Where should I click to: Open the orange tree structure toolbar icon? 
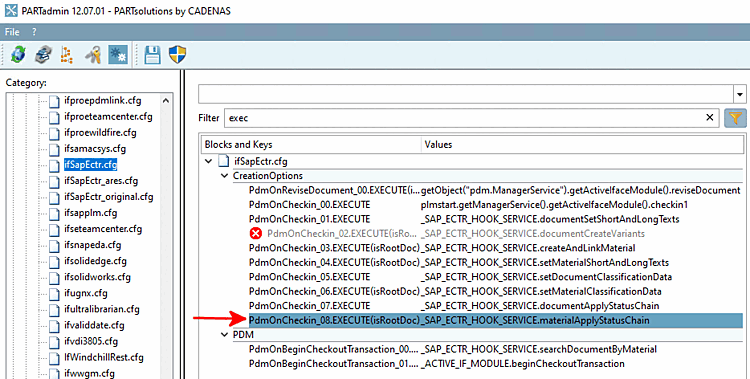67,55
